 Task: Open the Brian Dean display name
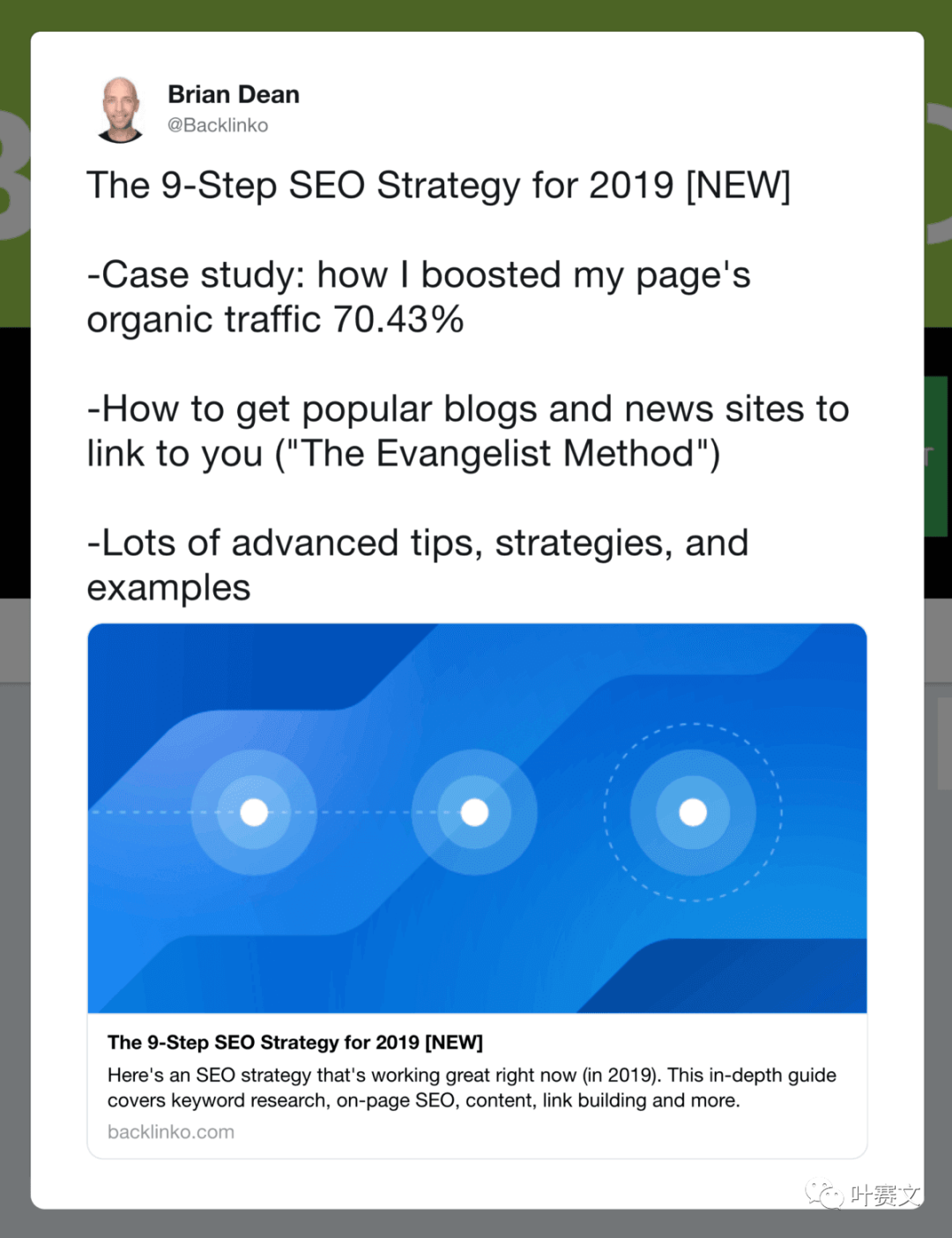pyautogui.click(x=234, y=94)
